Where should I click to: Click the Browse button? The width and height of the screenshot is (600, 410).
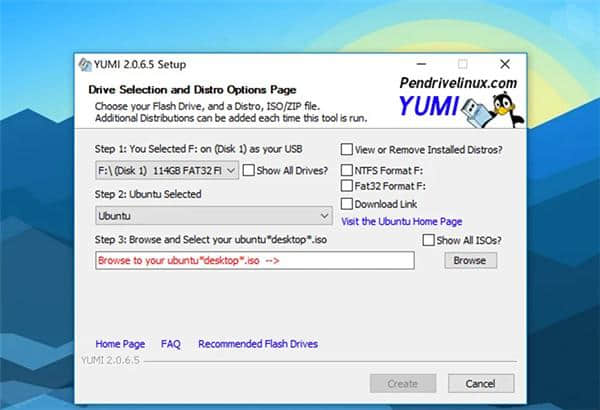tap(470, 260)
